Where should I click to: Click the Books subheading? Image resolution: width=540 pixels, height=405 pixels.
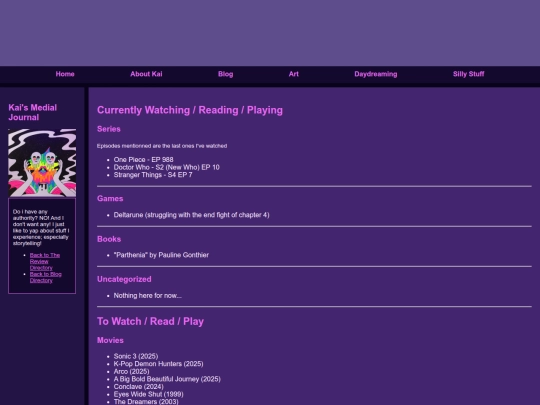tap(109, 239)
